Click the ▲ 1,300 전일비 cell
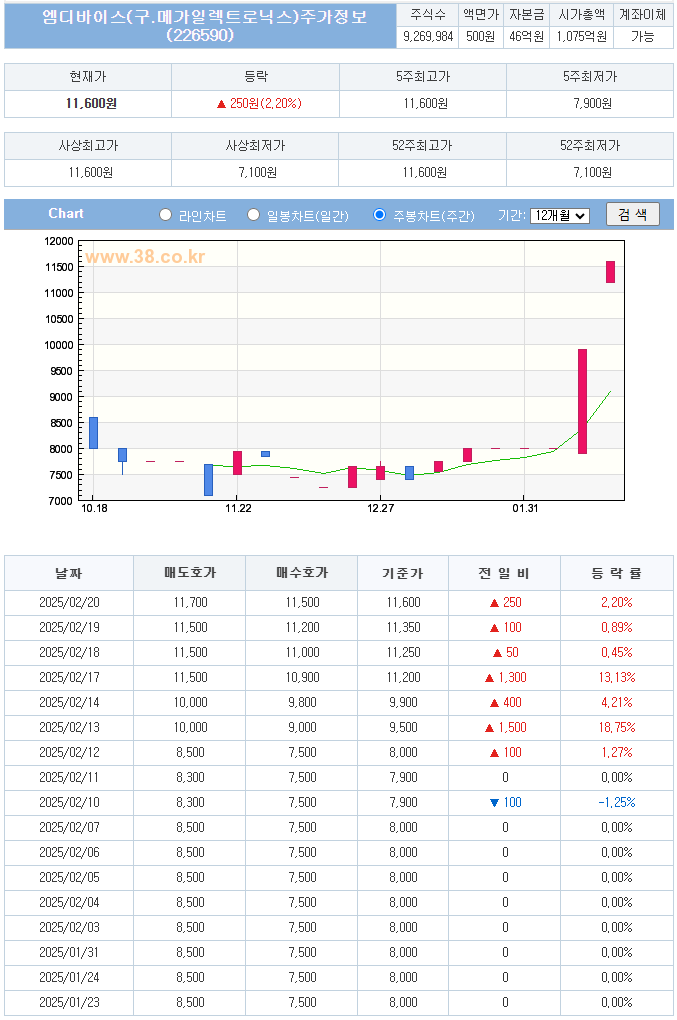Image resolution: width=677 pixels, height=1020 pixels. pos(505,677)
